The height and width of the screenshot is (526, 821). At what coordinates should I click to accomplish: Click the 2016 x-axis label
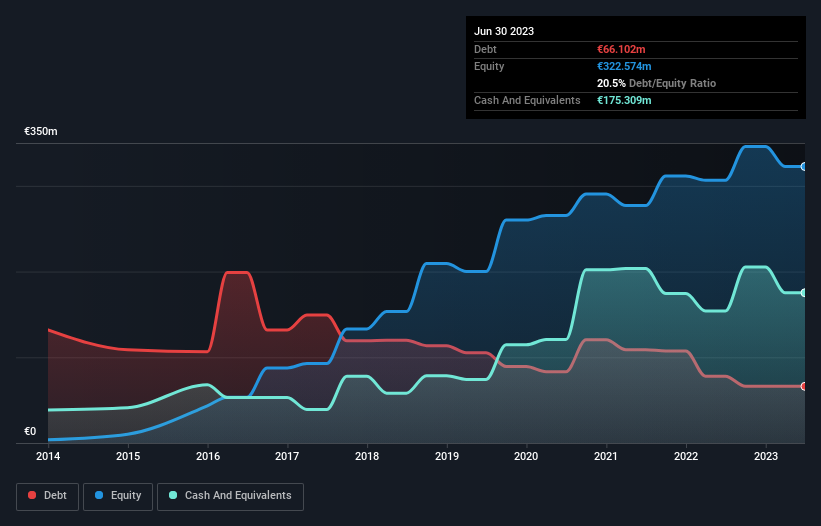pos(208,456)
